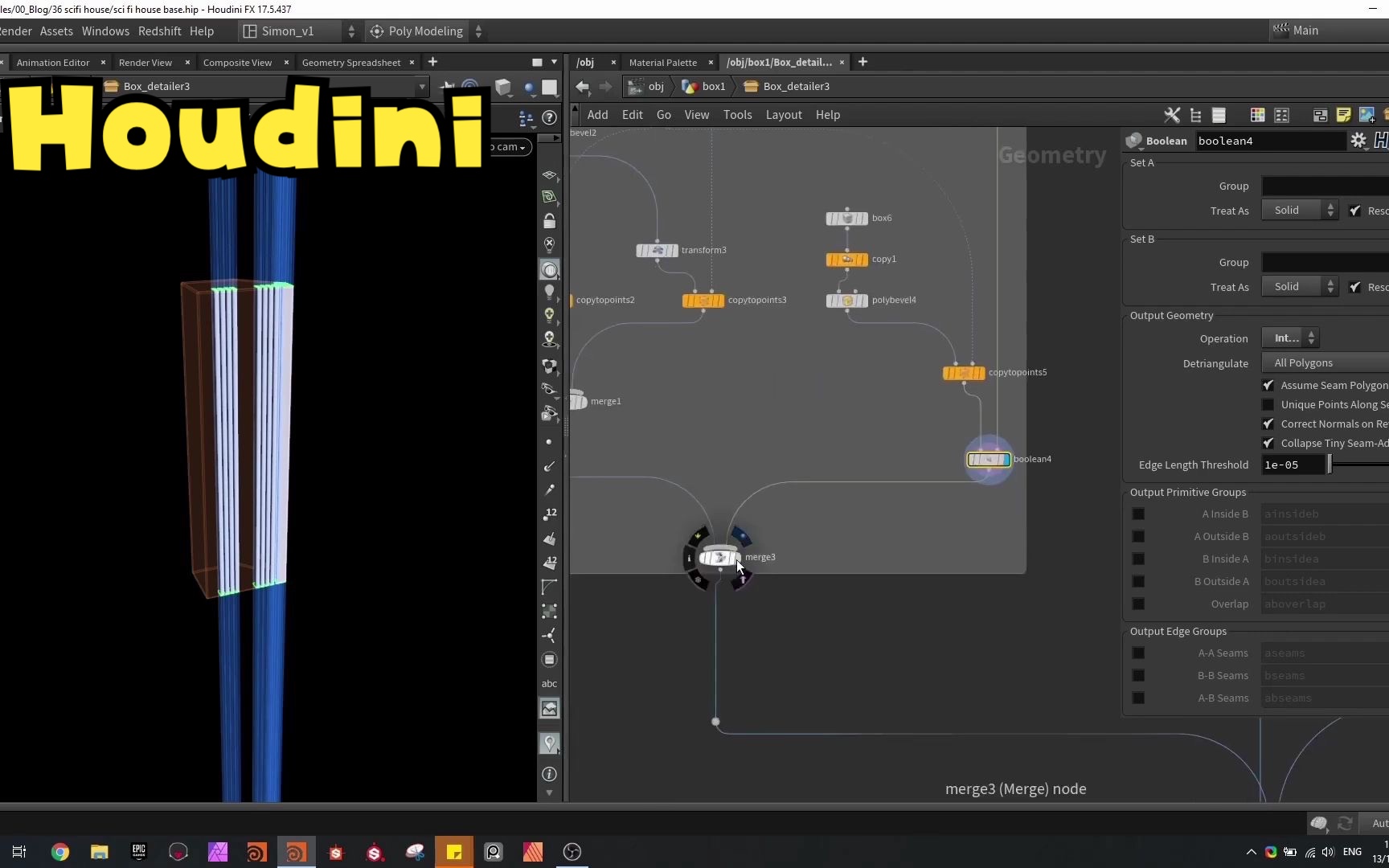
Task: Open the Boolean parameter gear menu
Action: click(x=1358, y=141)
